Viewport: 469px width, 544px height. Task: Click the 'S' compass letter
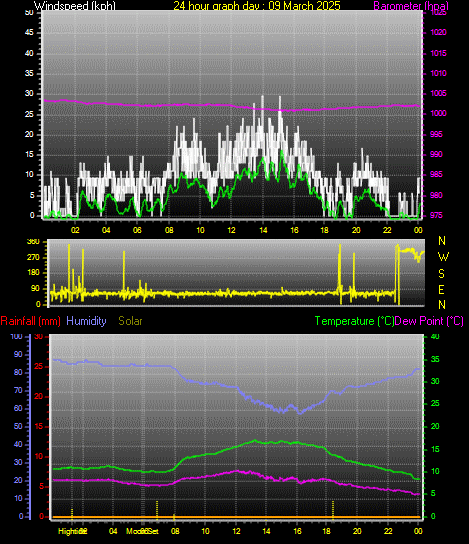441,274
